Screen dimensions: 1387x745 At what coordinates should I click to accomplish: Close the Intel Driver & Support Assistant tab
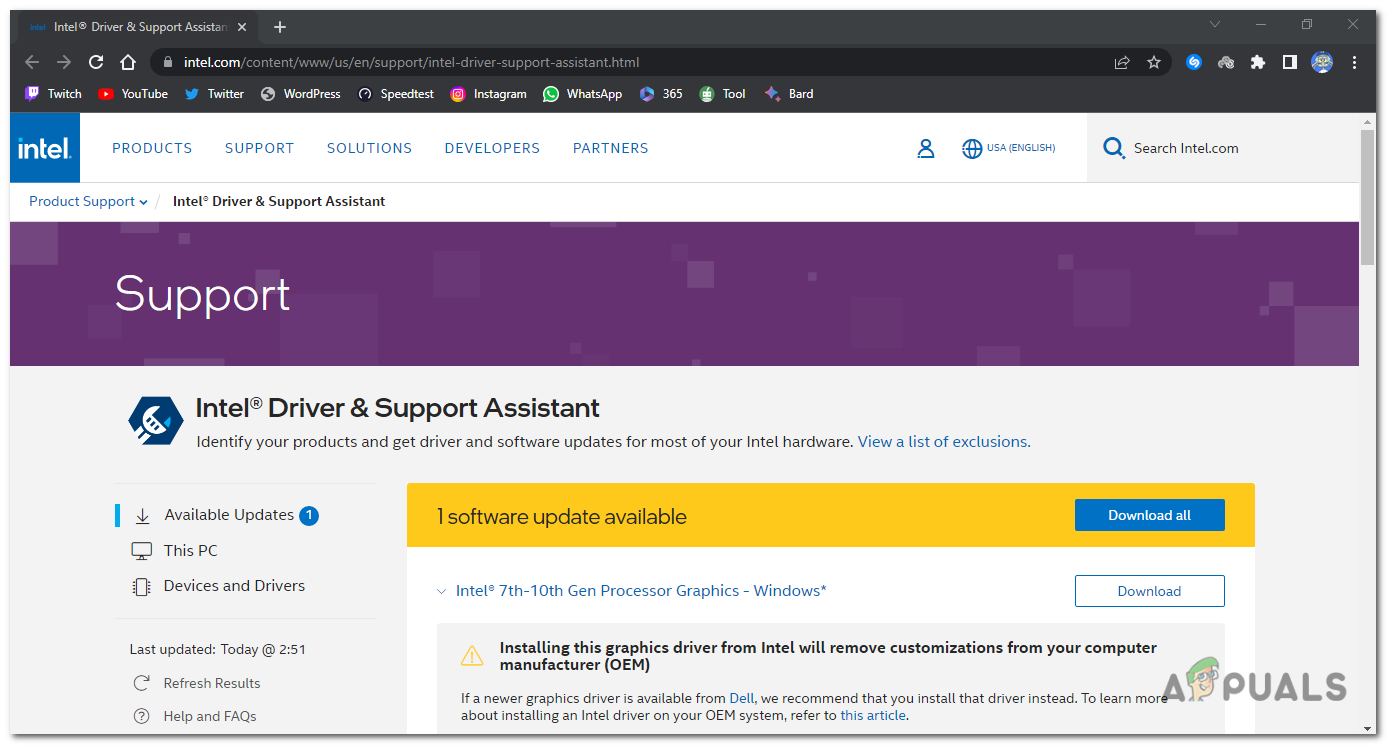tap(242, 27)
